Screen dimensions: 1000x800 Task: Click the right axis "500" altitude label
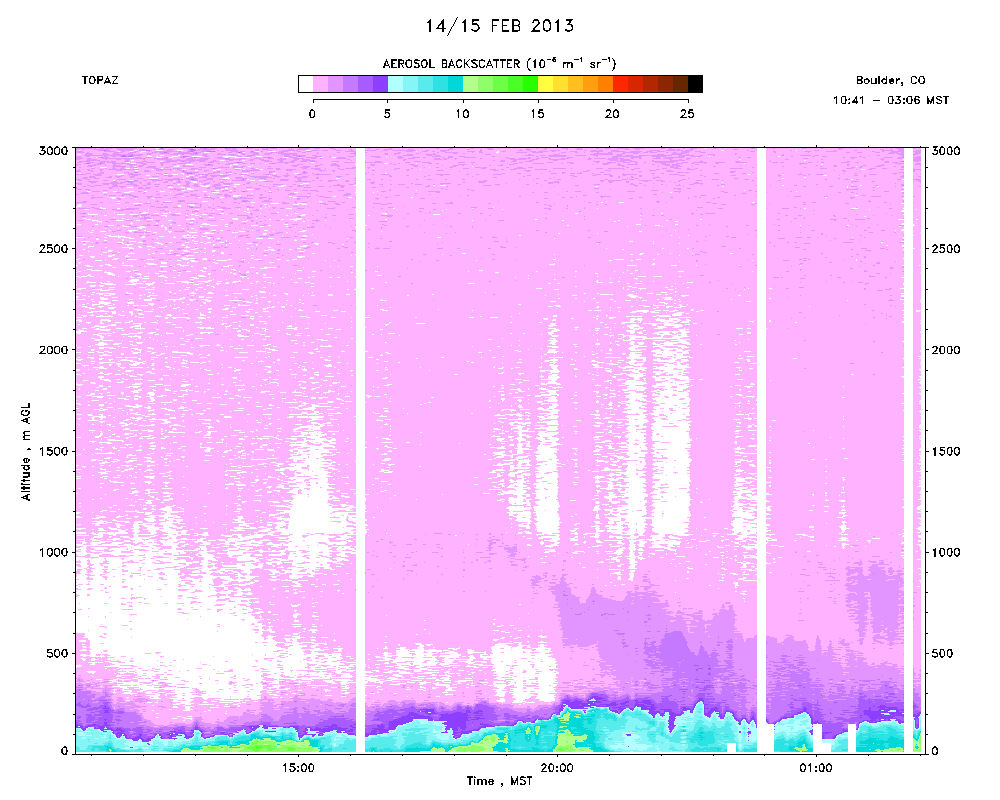pyautogui.click(x=942, y=653)
